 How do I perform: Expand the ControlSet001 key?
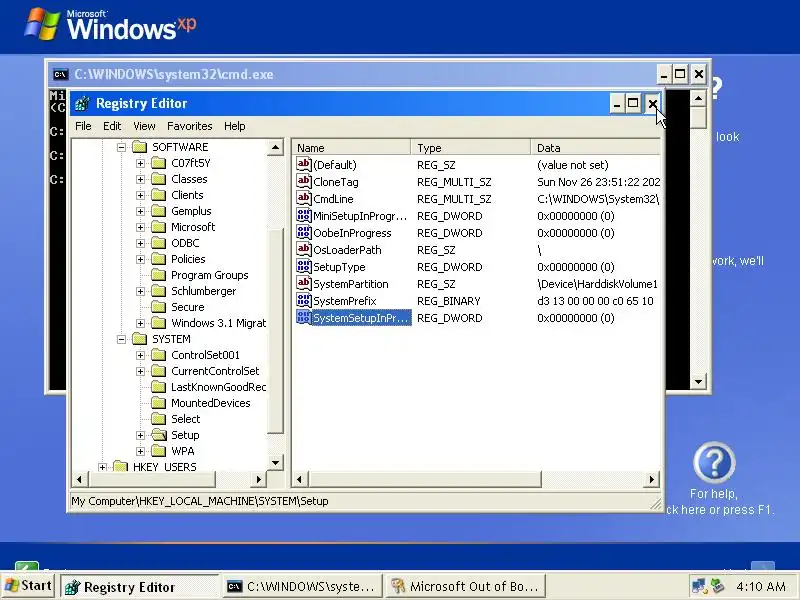coord(140,355)
